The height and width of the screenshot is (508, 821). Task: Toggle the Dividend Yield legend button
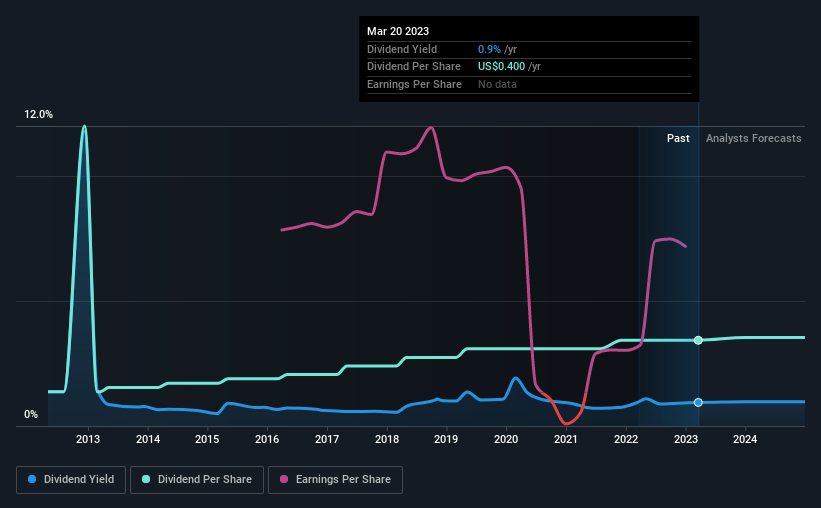71,480
